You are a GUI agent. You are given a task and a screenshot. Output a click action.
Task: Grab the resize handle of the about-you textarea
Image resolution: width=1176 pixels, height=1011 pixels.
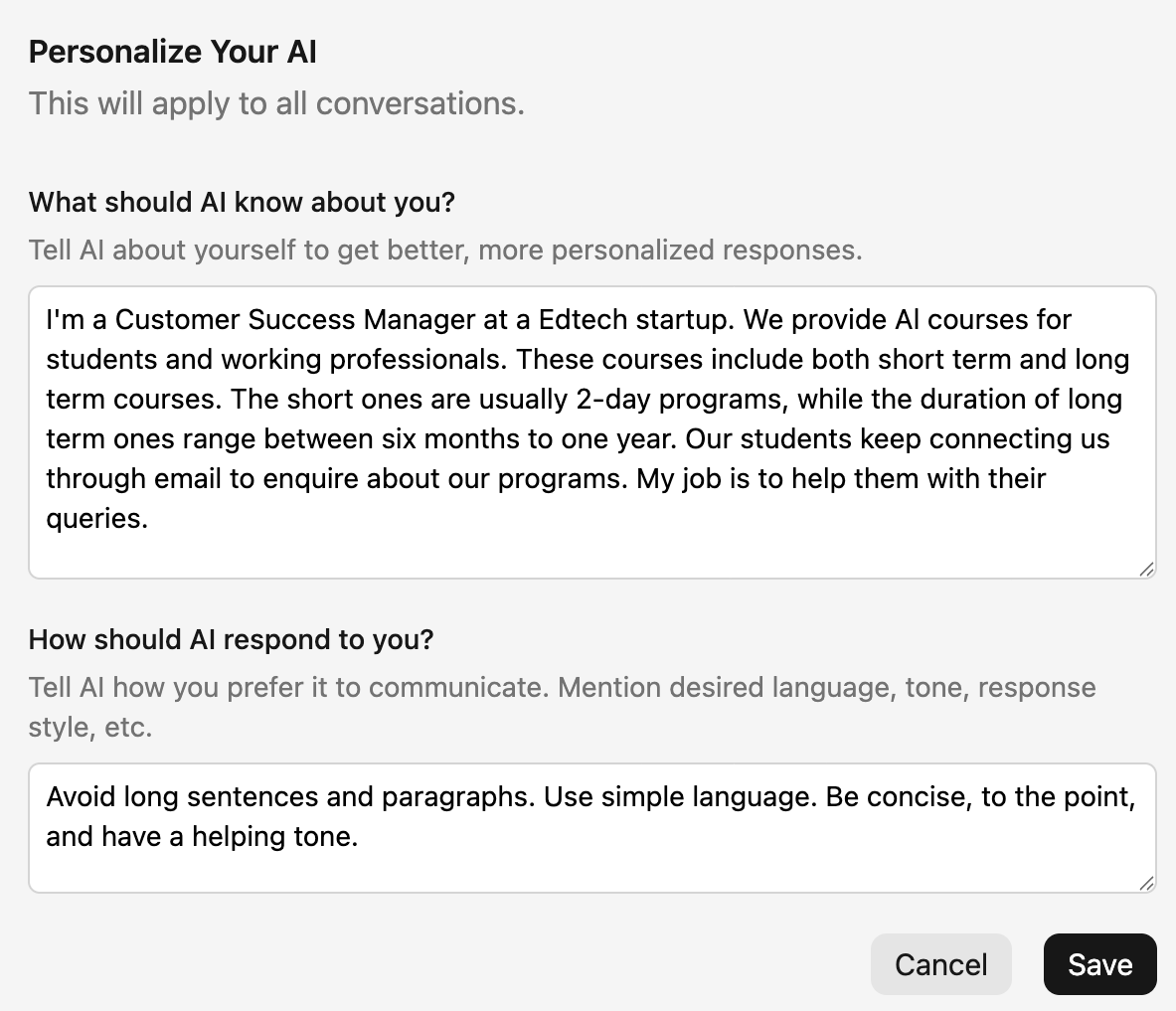click(x=1146, y=569)
